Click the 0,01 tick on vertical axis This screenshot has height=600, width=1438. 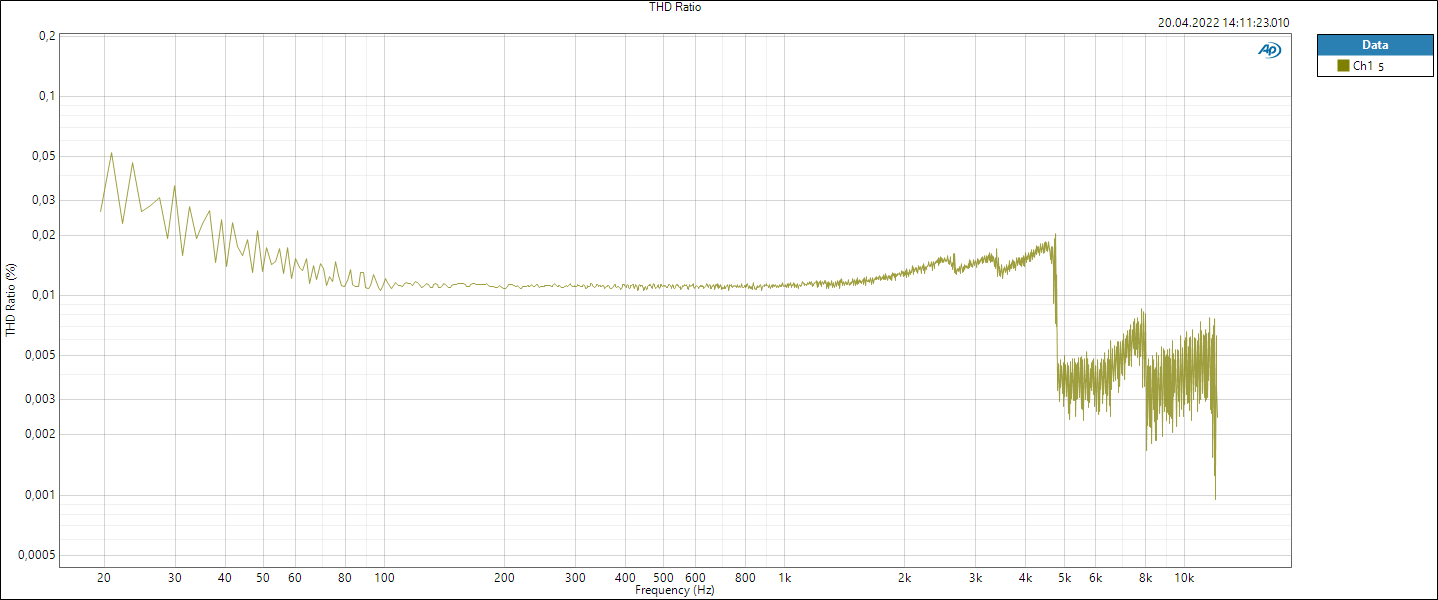point(43,295)
